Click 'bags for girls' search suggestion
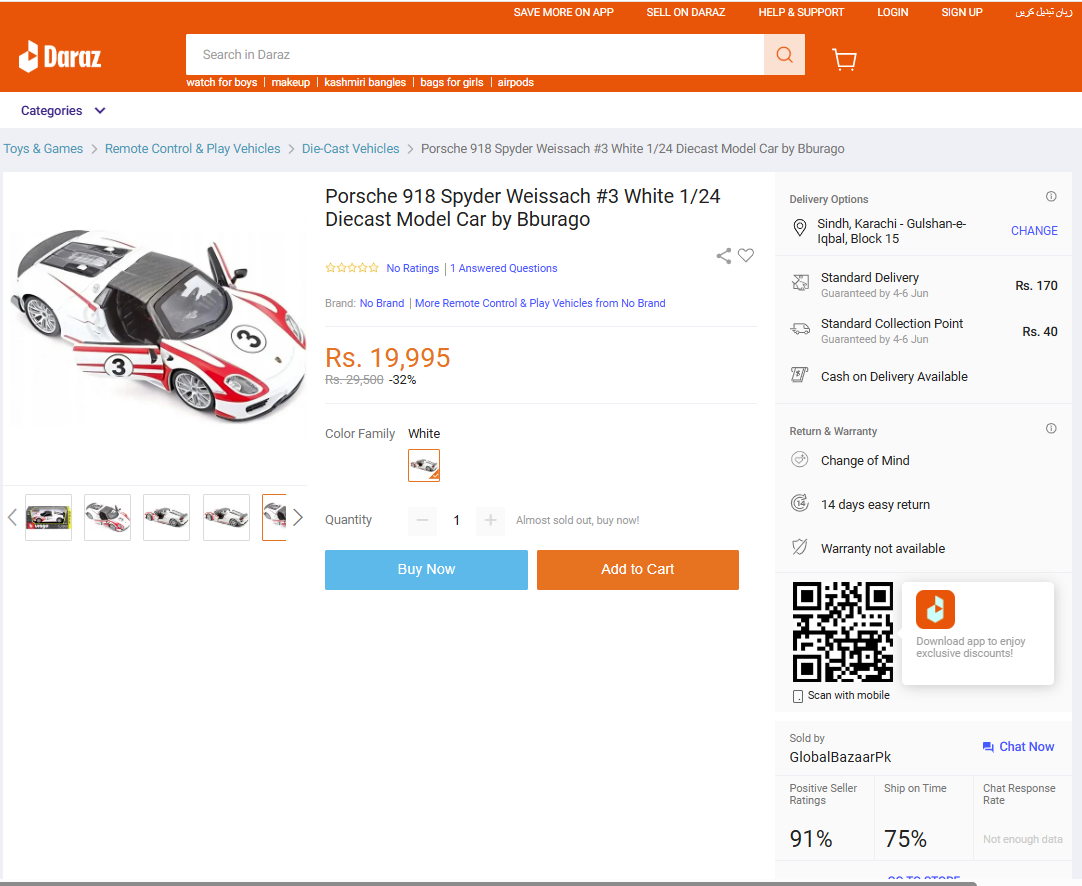1082x886 pixels. pos(451,82)
